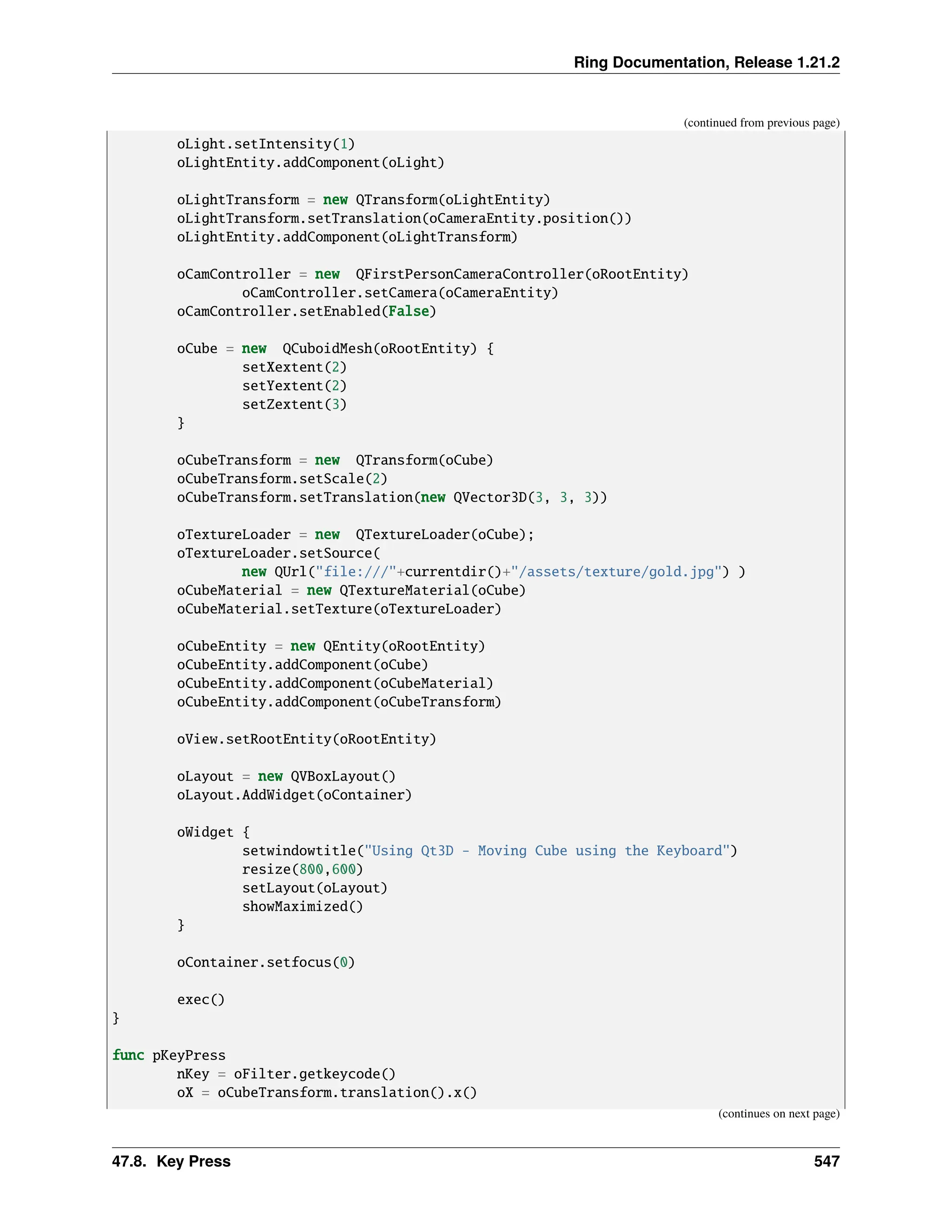This screenshot has height=1232, width=952.
Task: Click the Ring Documentation header title
Action: pyautogui.click(x=706, y=62)
